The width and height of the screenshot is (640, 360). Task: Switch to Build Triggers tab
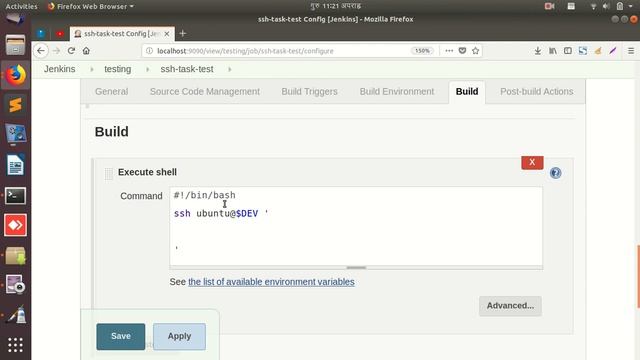click(309, 91)
